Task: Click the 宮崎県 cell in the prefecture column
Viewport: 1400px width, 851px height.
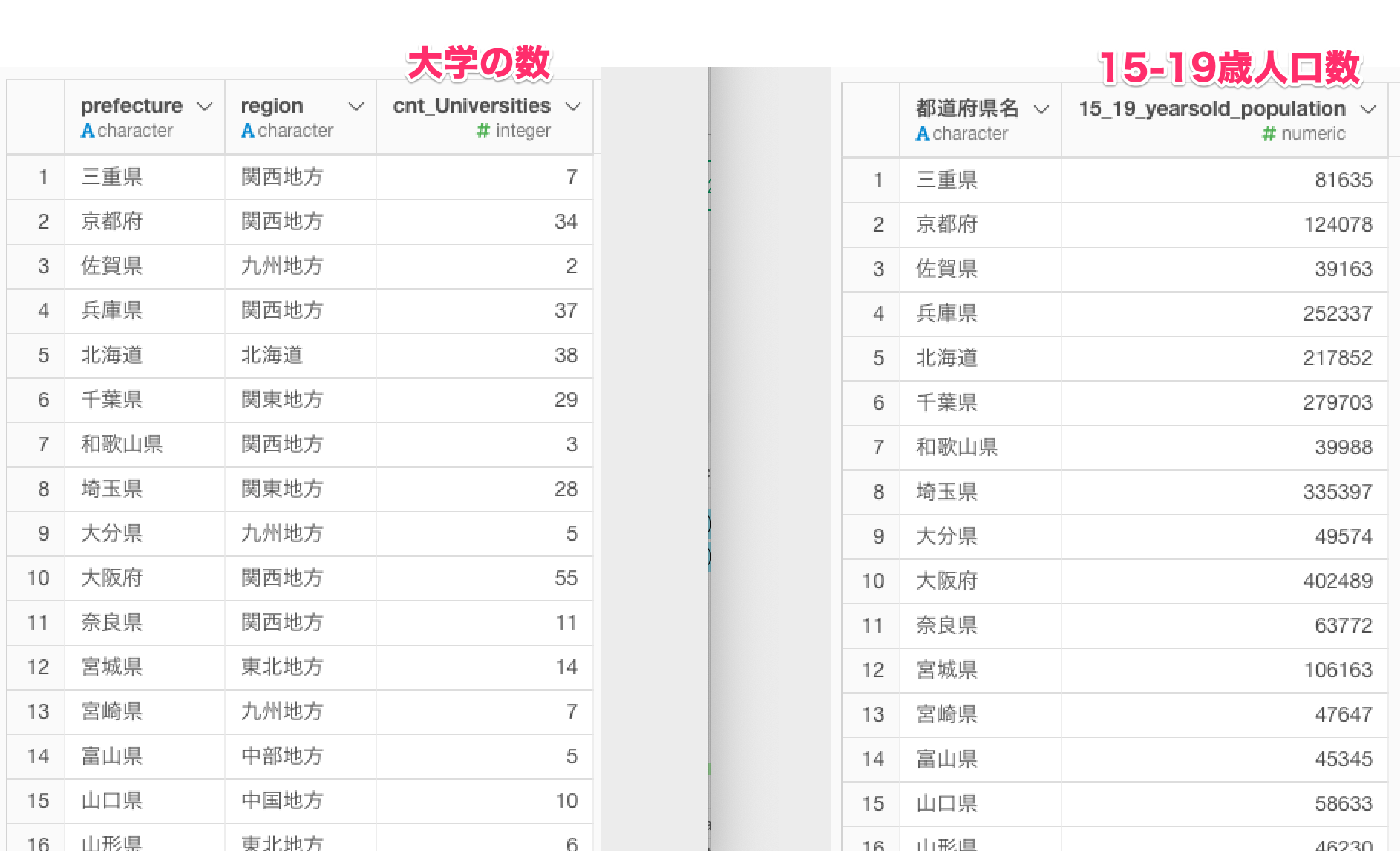Action: [x=145, y=712]
